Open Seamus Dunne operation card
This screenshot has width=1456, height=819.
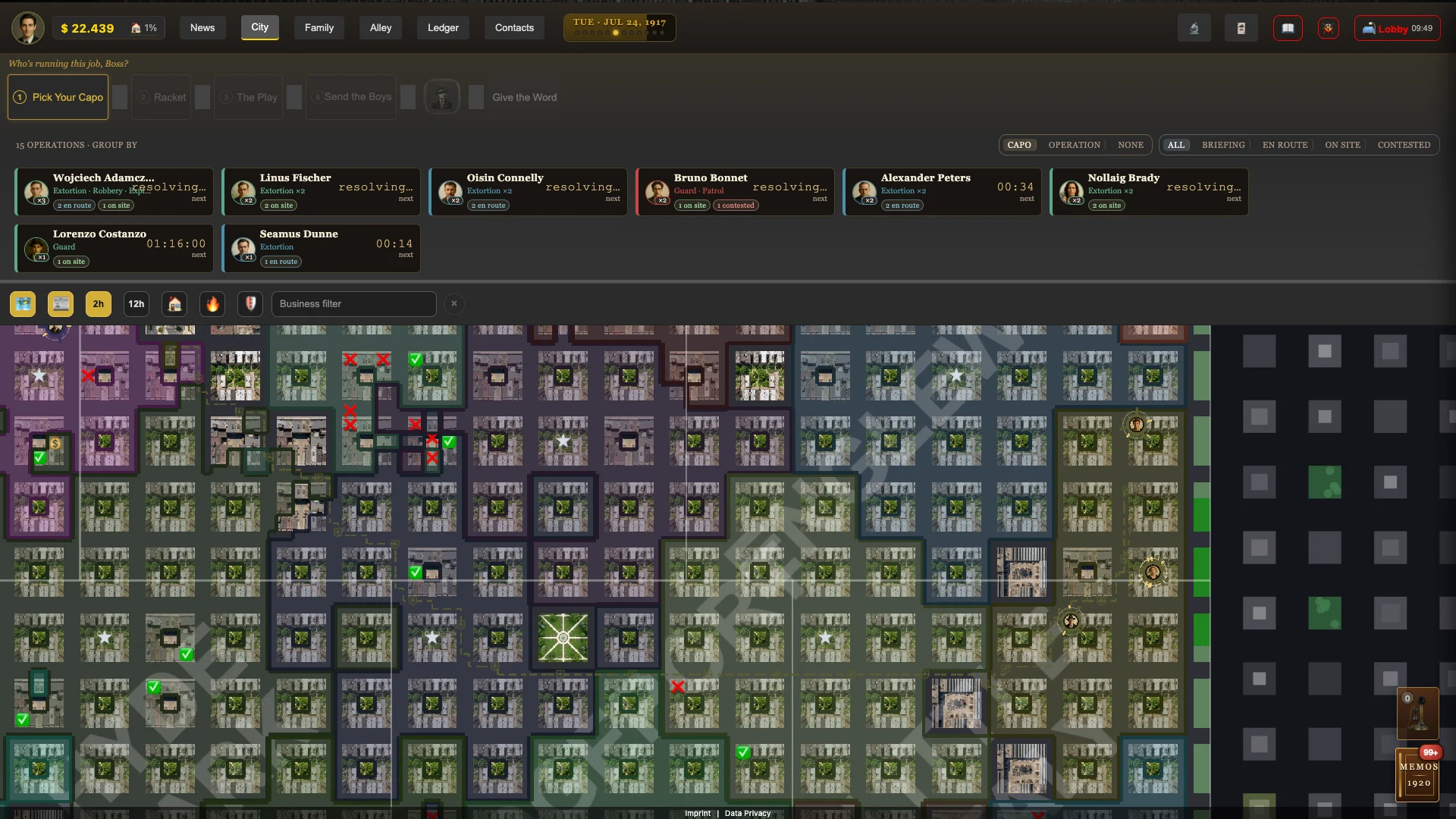(321, 248)
